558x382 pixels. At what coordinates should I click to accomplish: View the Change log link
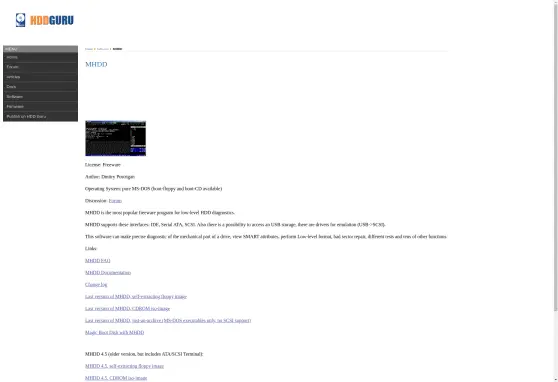pyautogui.click(x=96, y=284)
